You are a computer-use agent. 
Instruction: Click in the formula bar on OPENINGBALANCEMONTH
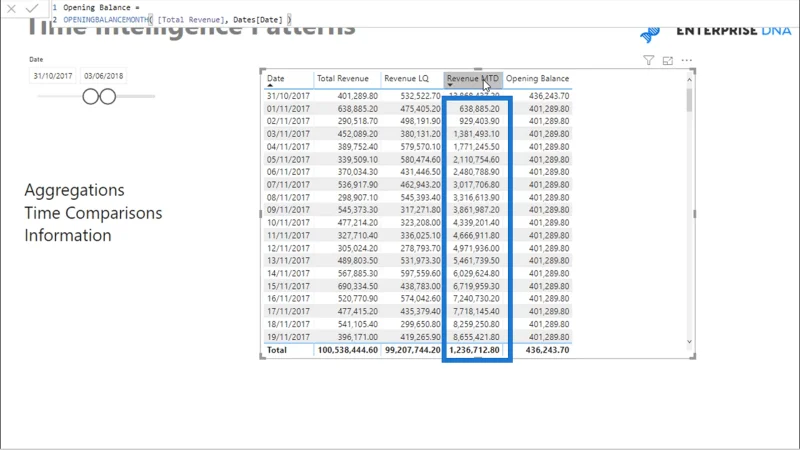tap(106, 20)
